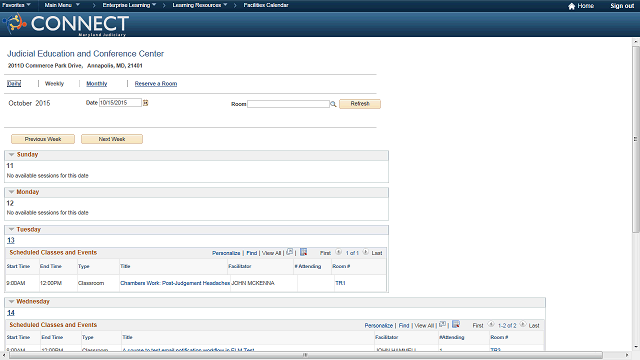Click Personalize in Tuesday grid
Screen dimensions: 640x360
tap(226, 253)
